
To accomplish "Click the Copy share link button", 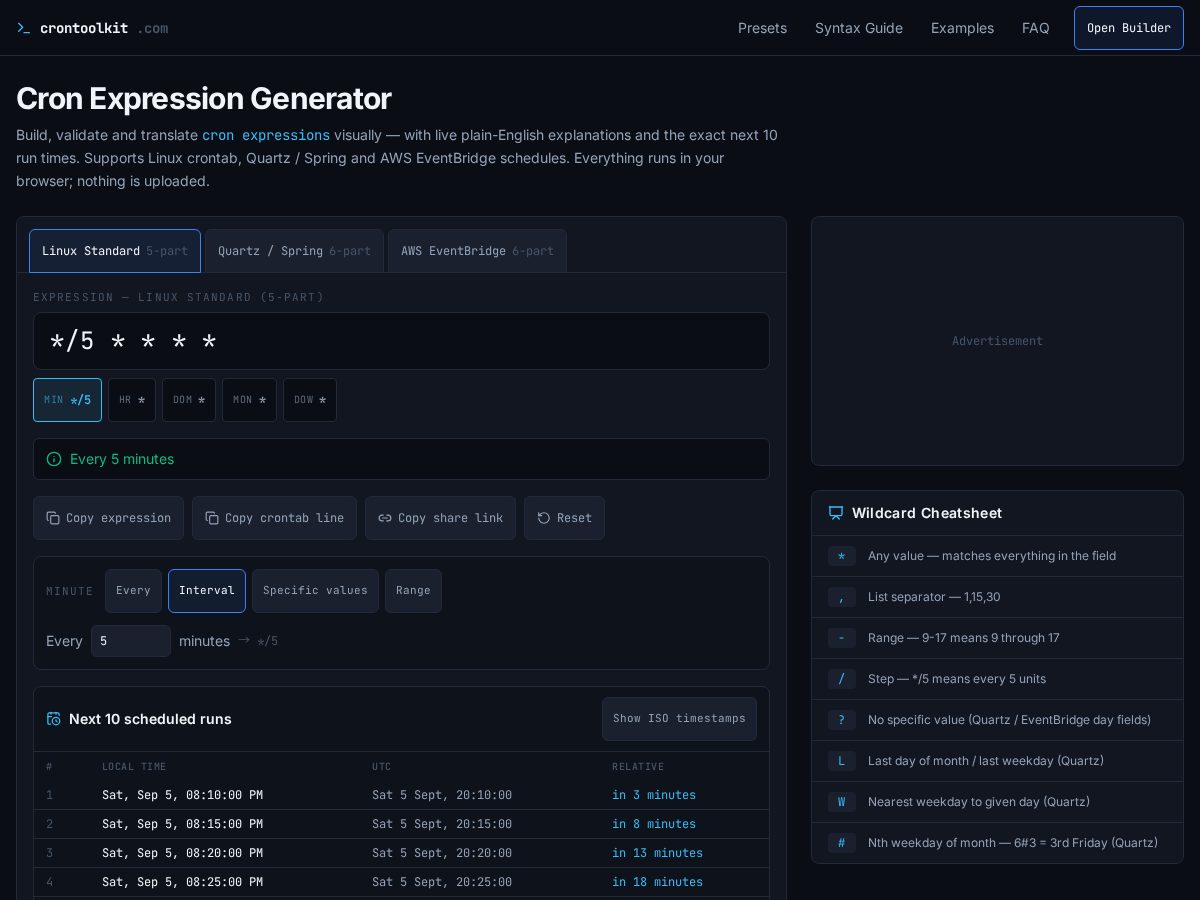I will click(440, 518).
